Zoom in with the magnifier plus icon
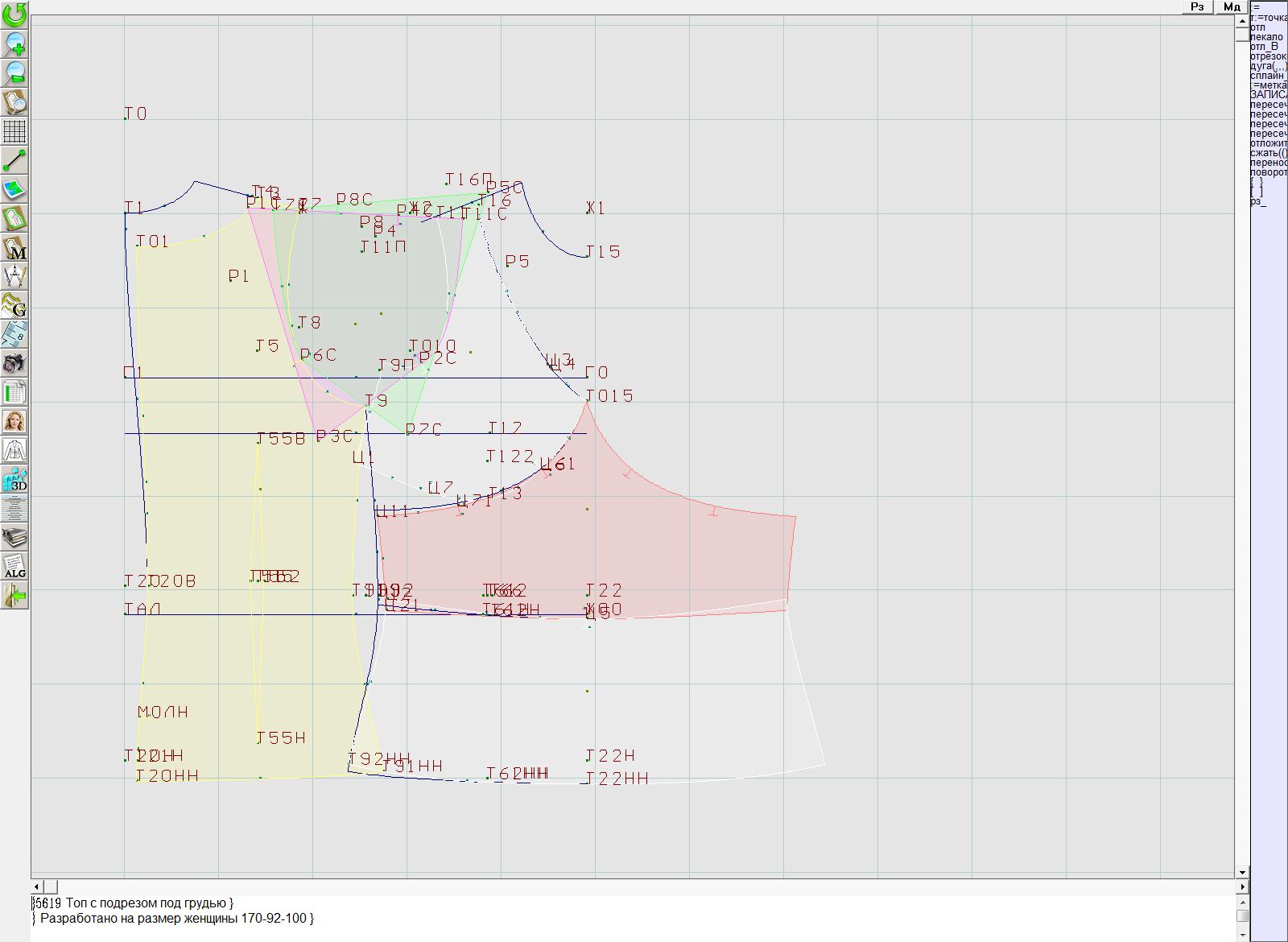Screen dimensions: 1288x942 pyautogui.click(x=14, y=43)
